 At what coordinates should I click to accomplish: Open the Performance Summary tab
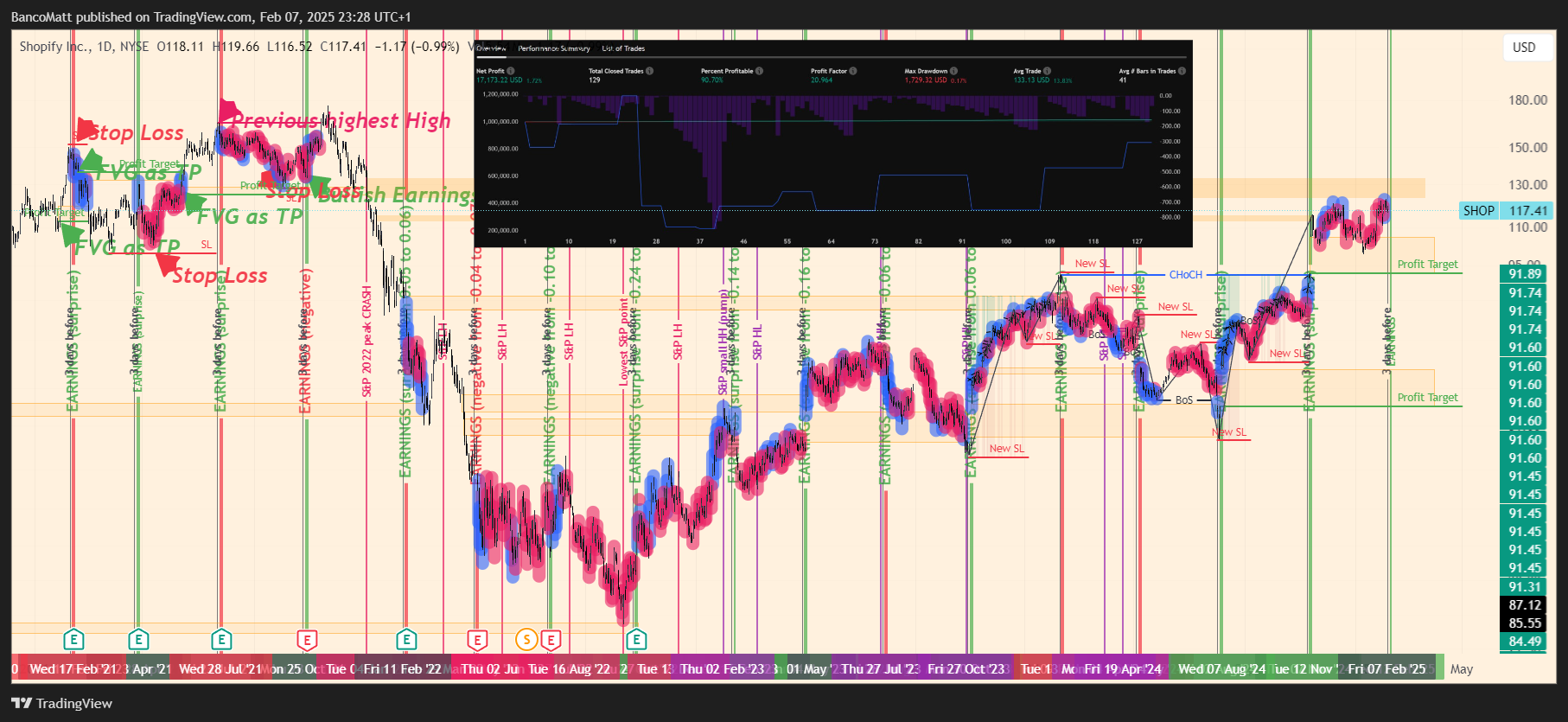(x=554, y=48)
